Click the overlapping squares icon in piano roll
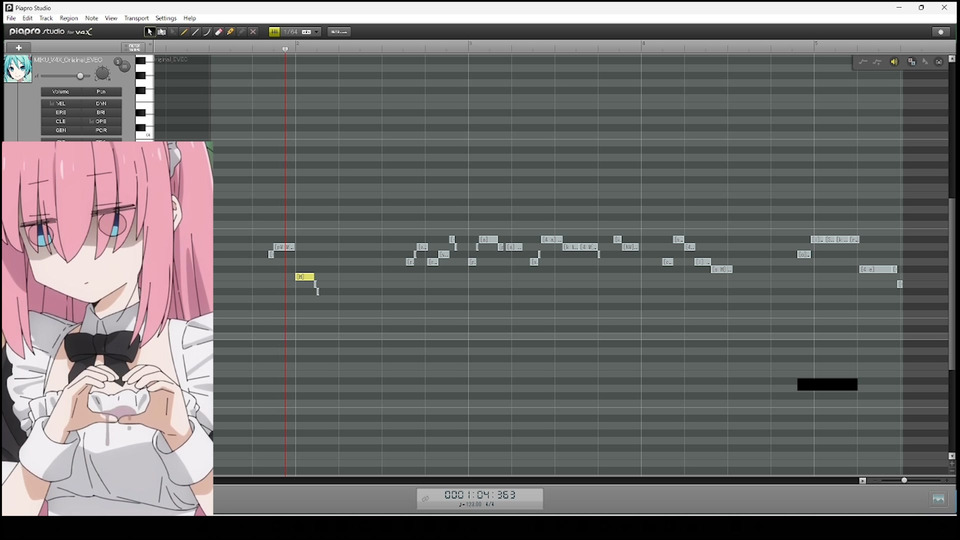This screenshot has height=540, width=960. tap(912, 62)
